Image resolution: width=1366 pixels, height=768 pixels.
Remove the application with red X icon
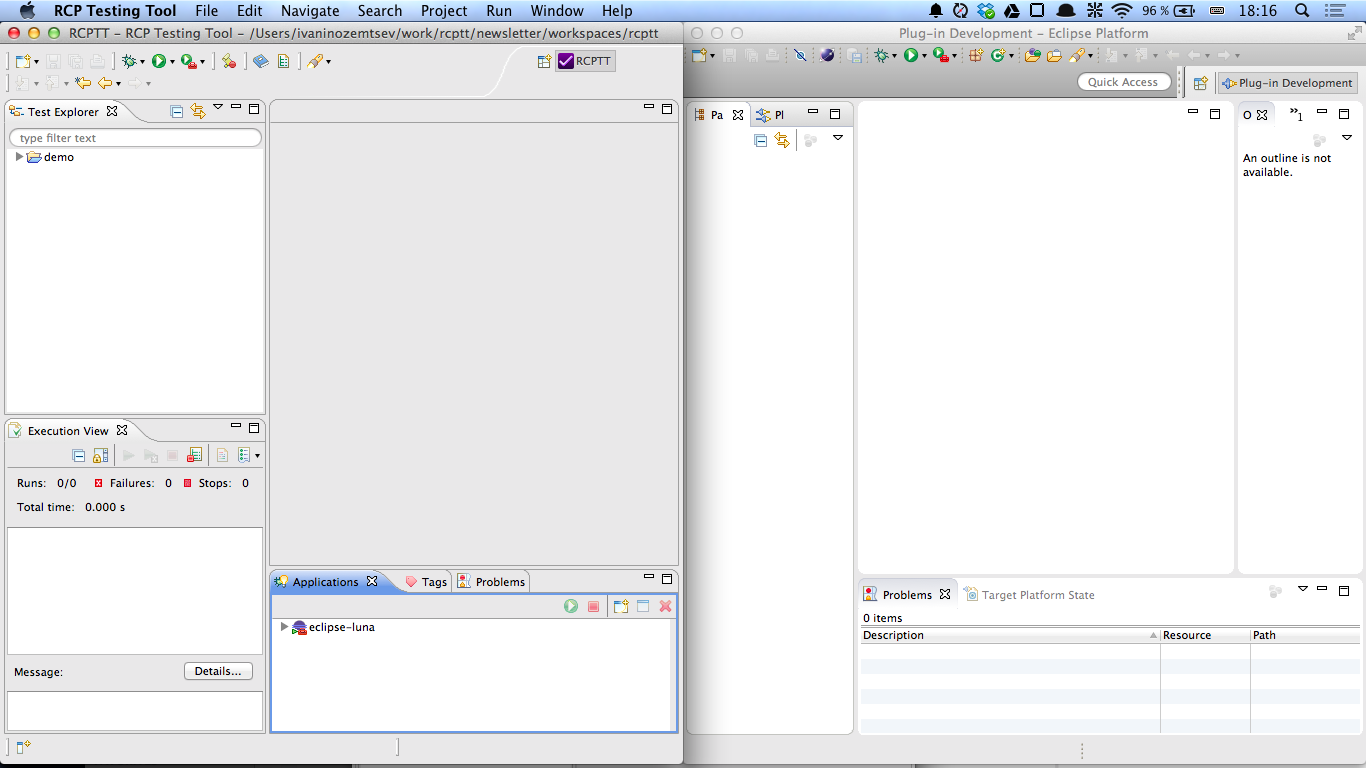point(666,606)
